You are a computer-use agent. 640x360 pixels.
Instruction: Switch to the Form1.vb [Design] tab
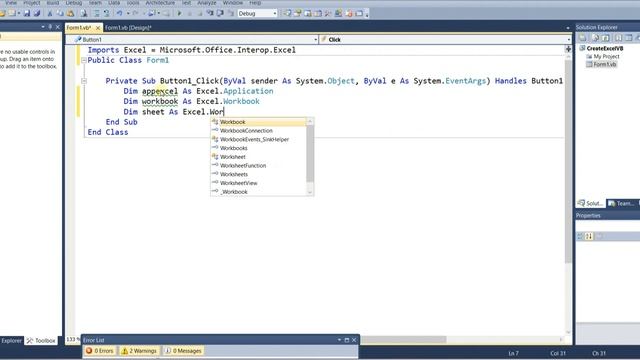(x=128, y=27)
